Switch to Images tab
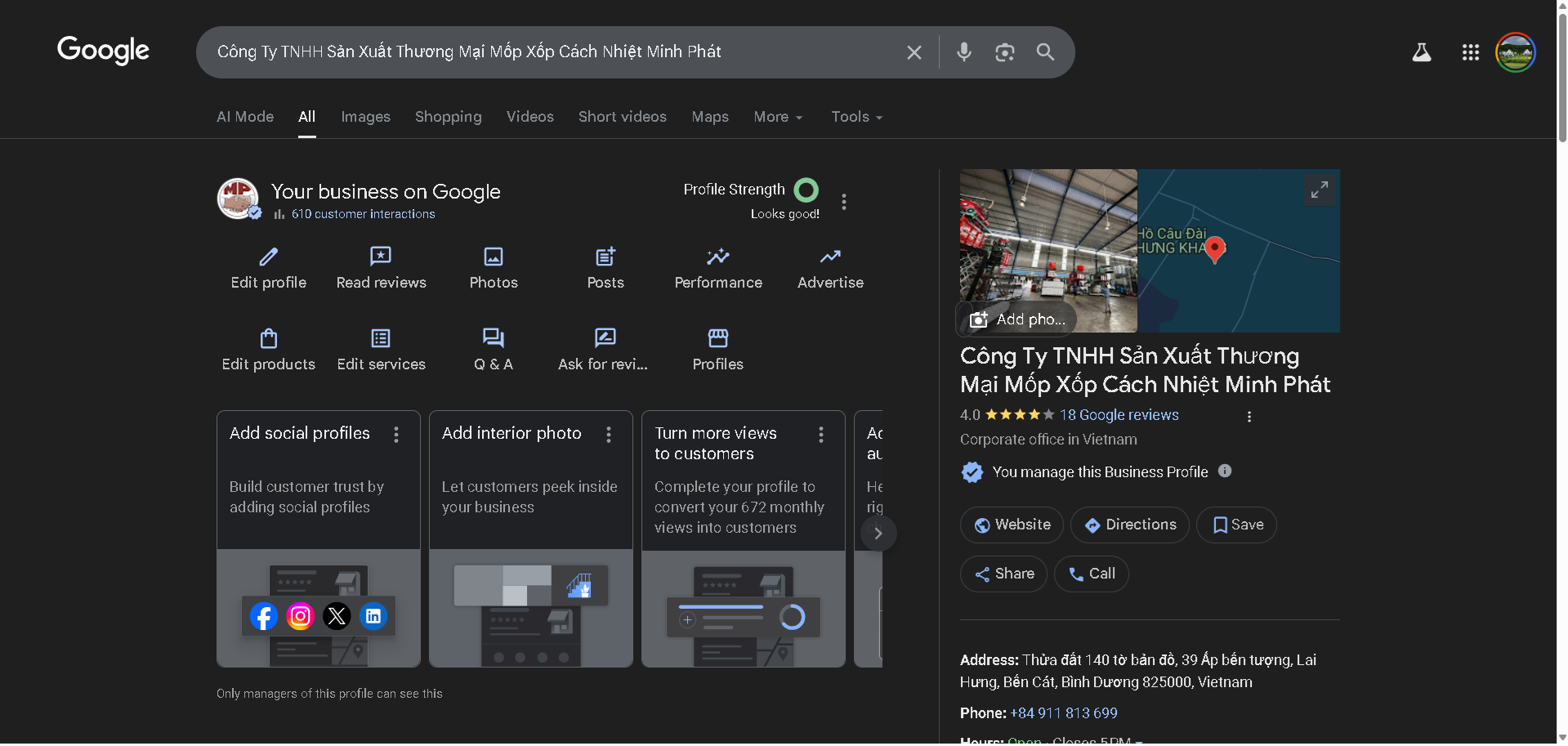This screenshot has height=746, width=1568. click(365, 117)
